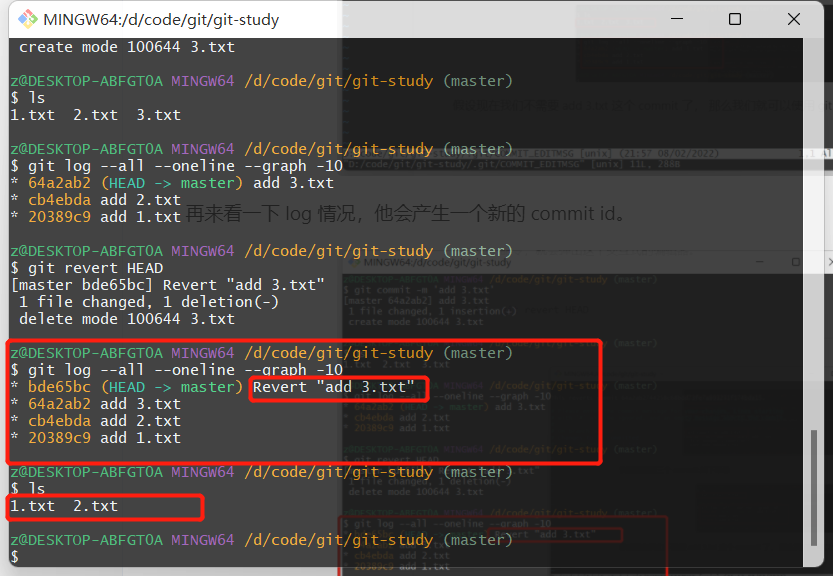833x576 pixels.
Task: Click the window title MINGW64:/d/code/git/git-study
Action: pyautogui.click(x=161, y=20)
